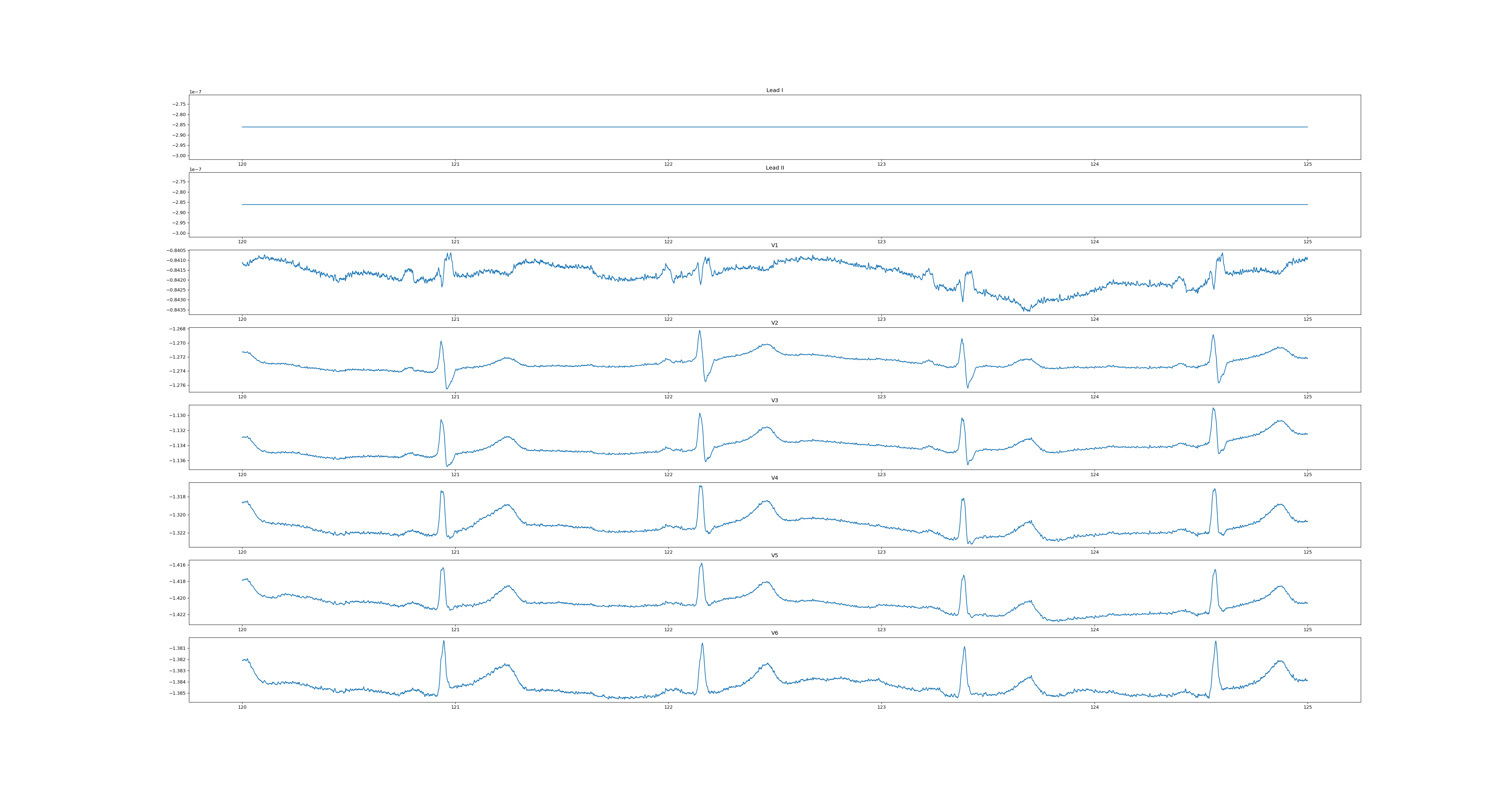This screenshot has width=1512, height=789.
Task: Click the last R-peak in the V6 trace
Action: tap(1215, 642)
